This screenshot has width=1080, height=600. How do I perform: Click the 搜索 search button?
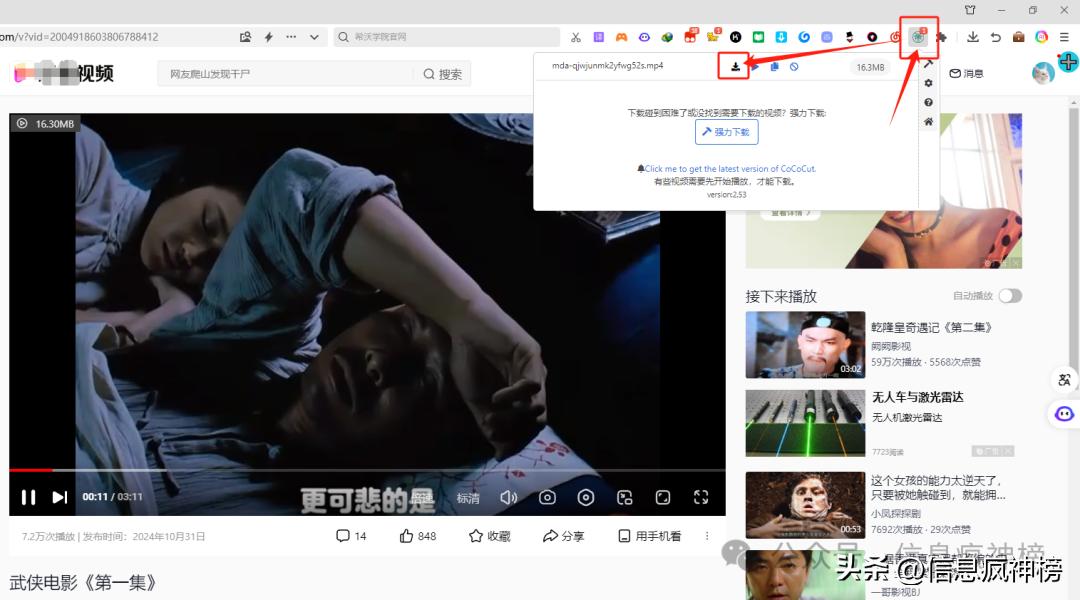click(442, 74)
